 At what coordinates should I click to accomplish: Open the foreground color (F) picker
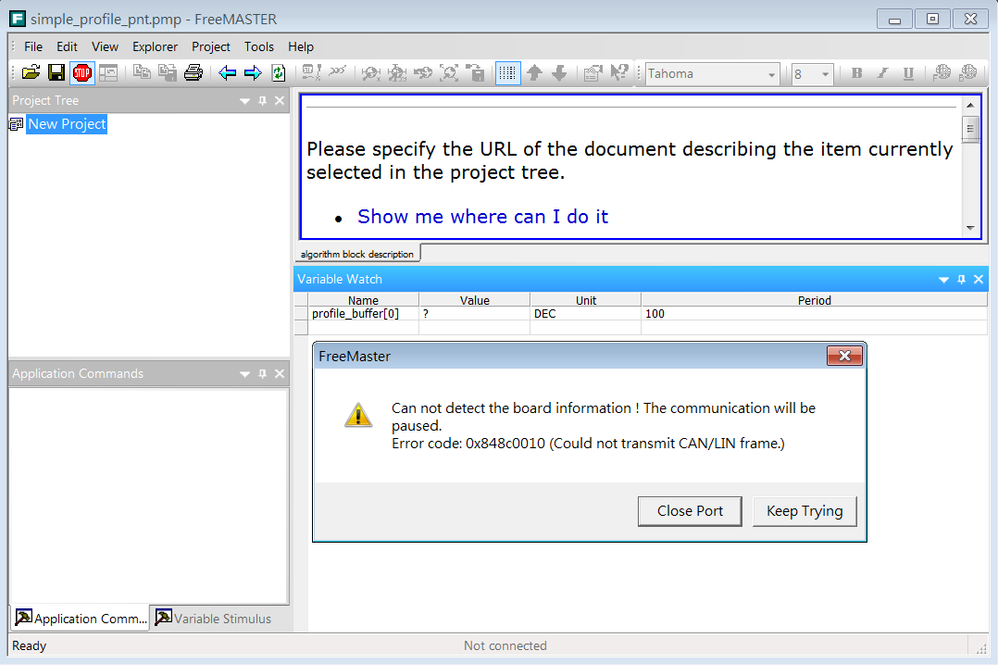tap(941, 73)
